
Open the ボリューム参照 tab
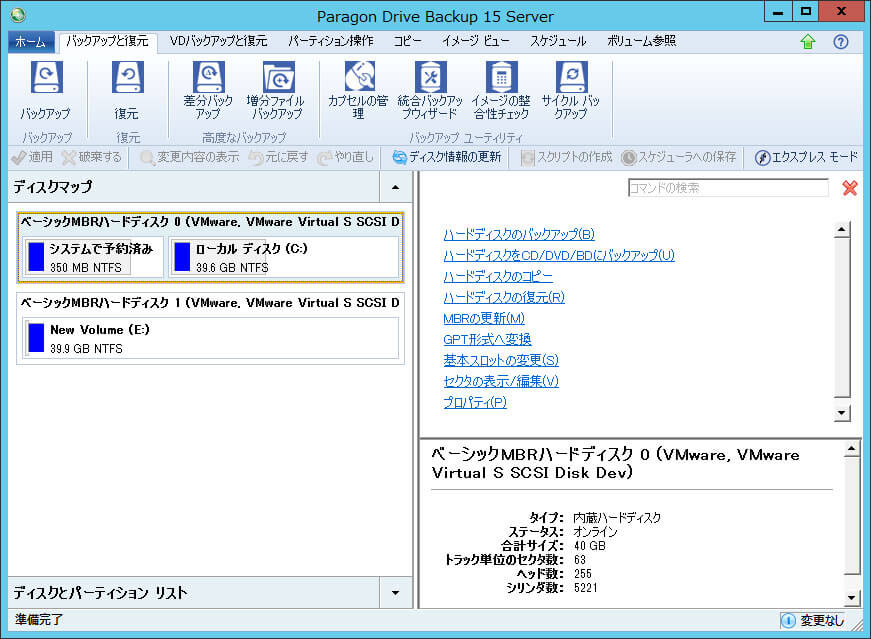tap(642, 41)
